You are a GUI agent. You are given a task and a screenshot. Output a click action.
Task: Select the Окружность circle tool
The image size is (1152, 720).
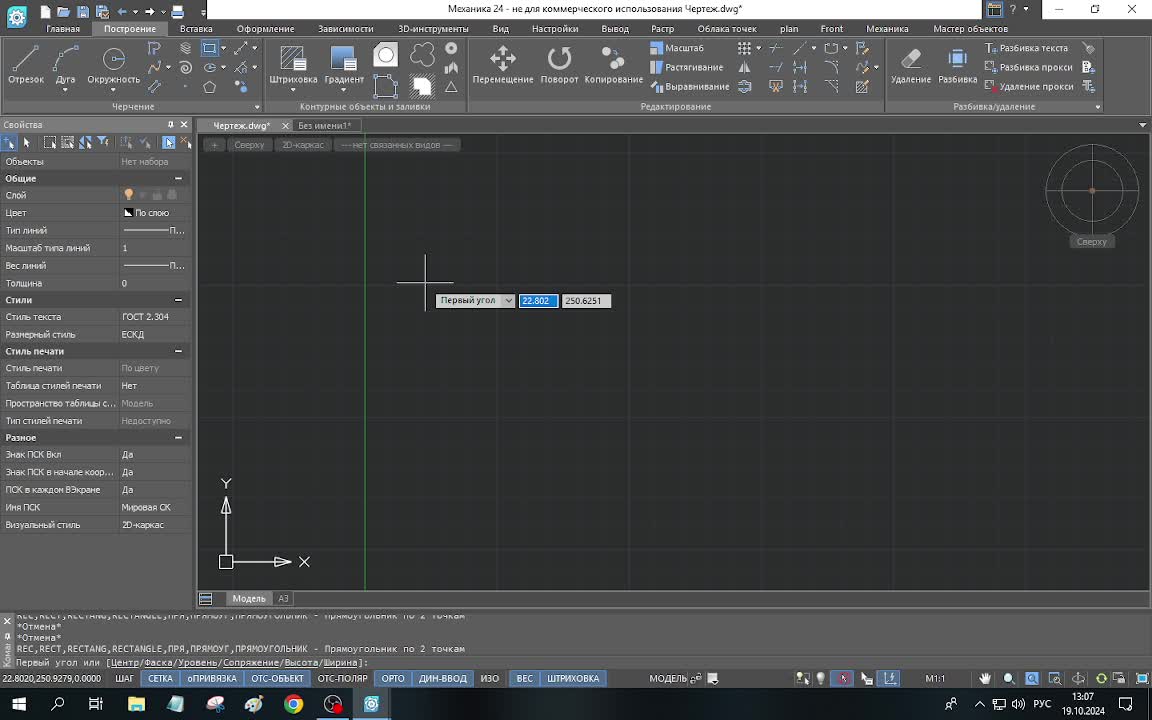(x=113, y=65)
